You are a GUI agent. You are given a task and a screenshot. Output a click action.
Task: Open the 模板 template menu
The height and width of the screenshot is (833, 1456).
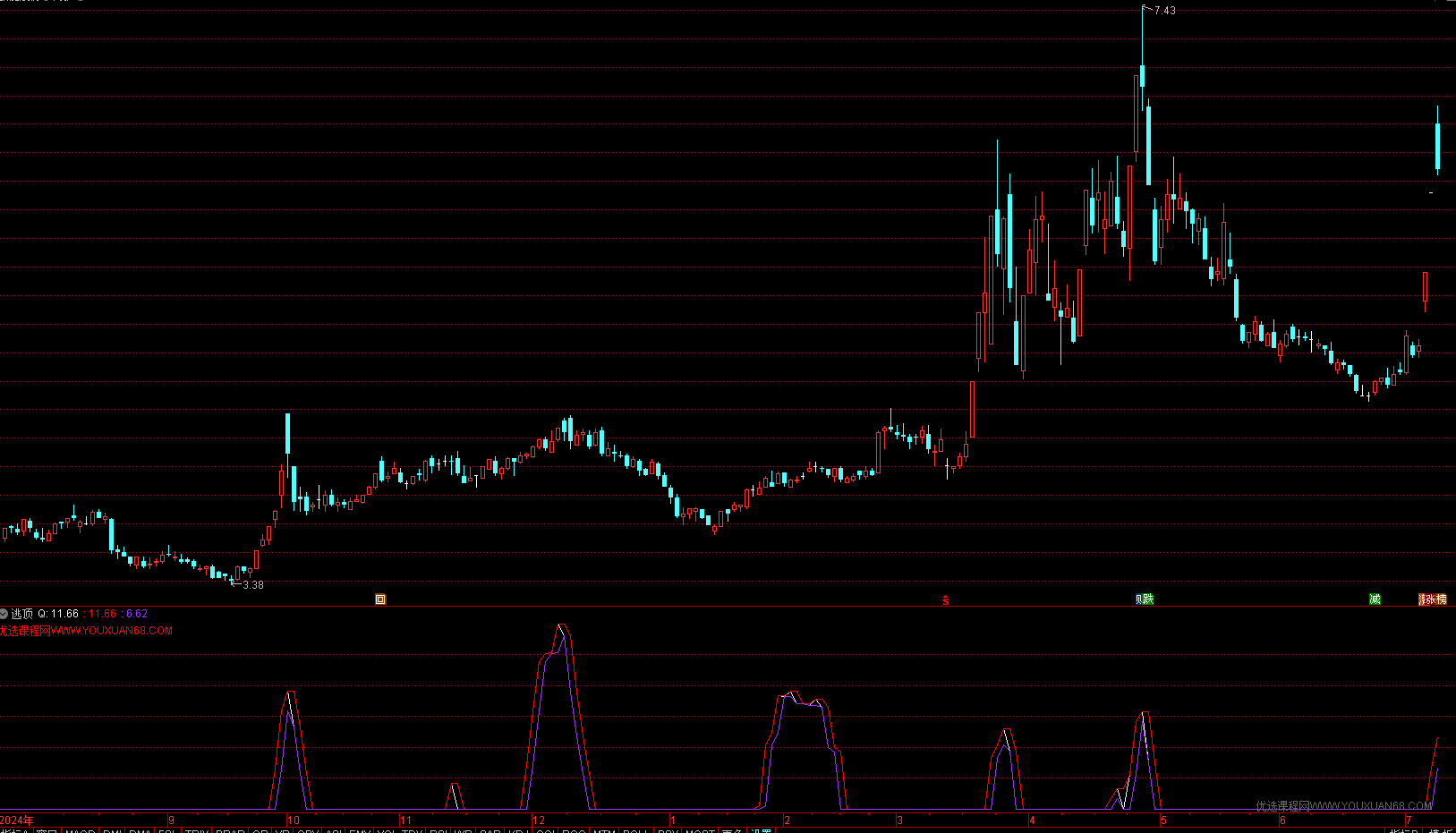tap(1441, 831)
